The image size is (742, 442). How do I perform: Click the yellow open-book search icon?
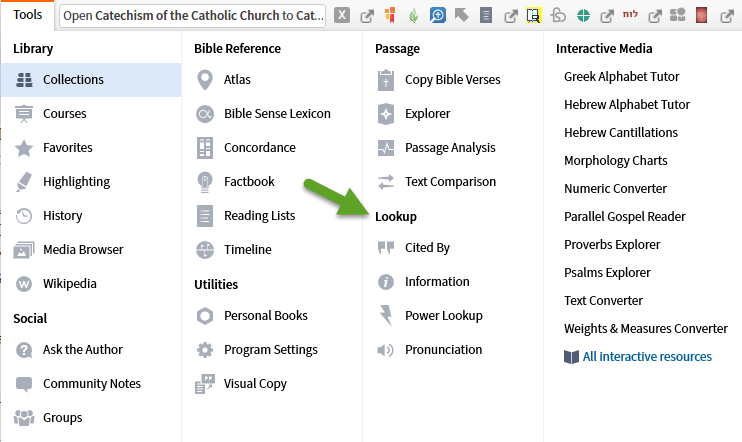pos(534,16)
